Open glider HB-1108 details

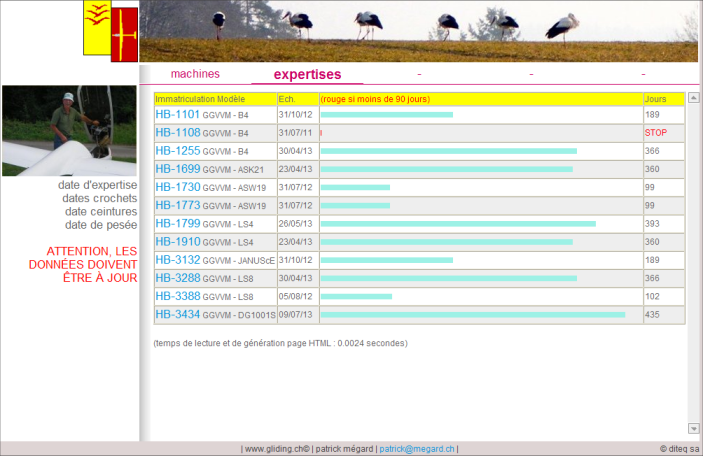pyautogui.click(x=178, y=133)
